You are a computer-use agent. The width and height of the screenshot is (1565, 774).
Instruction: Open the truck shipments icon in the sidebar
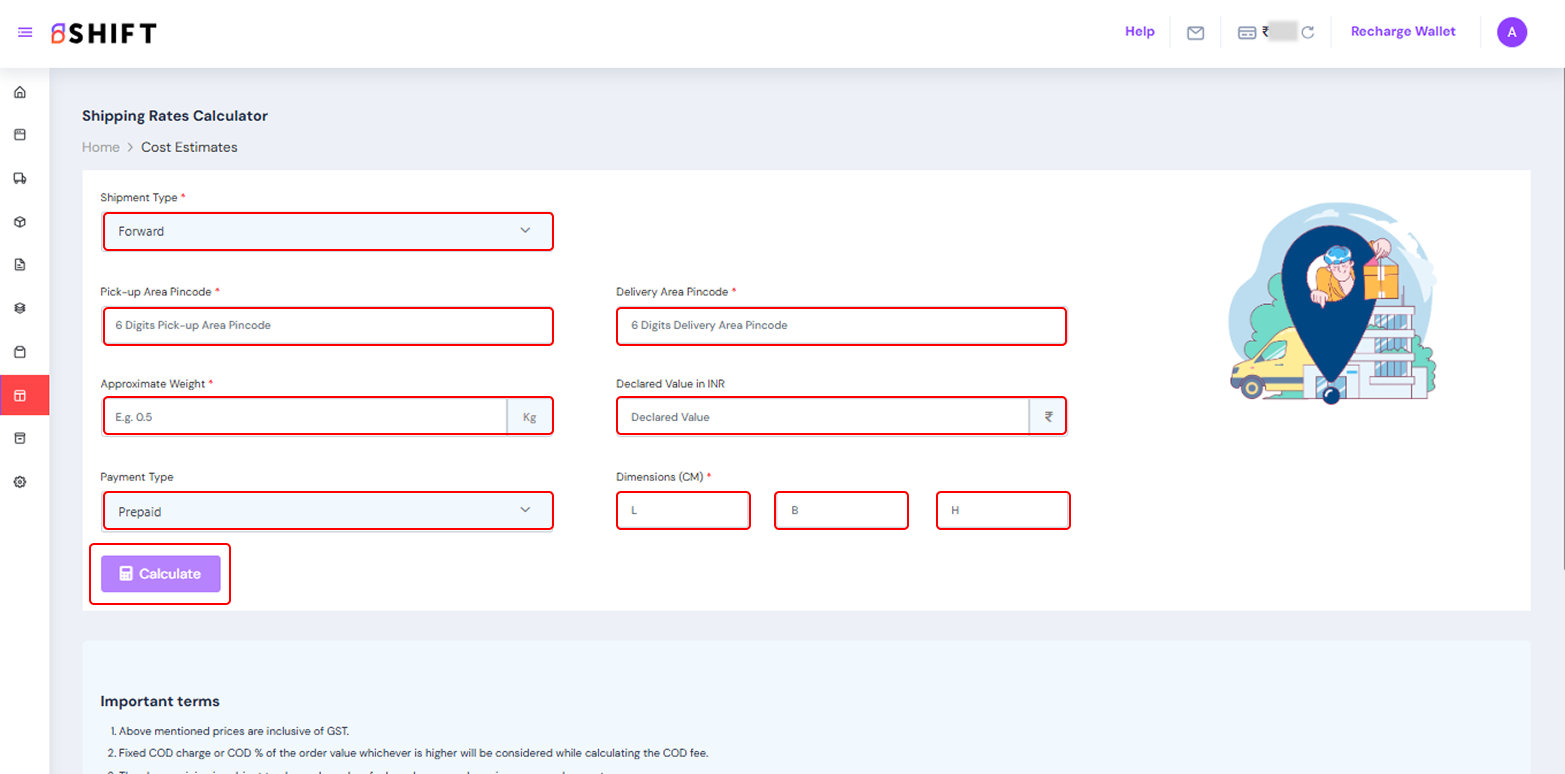[20, 179]
